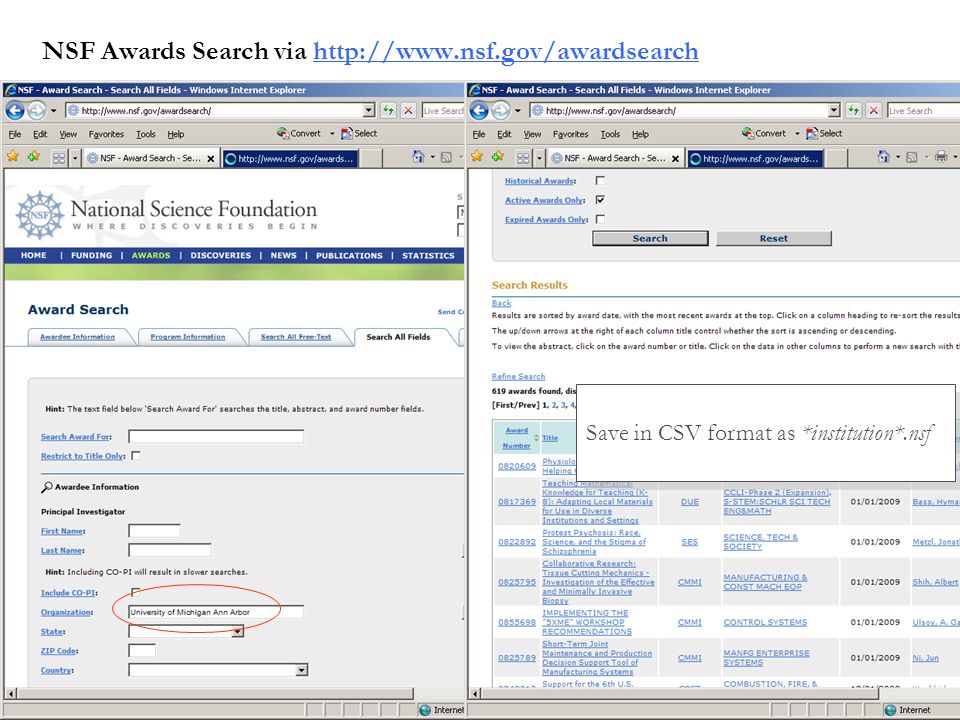Open Convert dropdown arrow in left window

click(332, 133)
